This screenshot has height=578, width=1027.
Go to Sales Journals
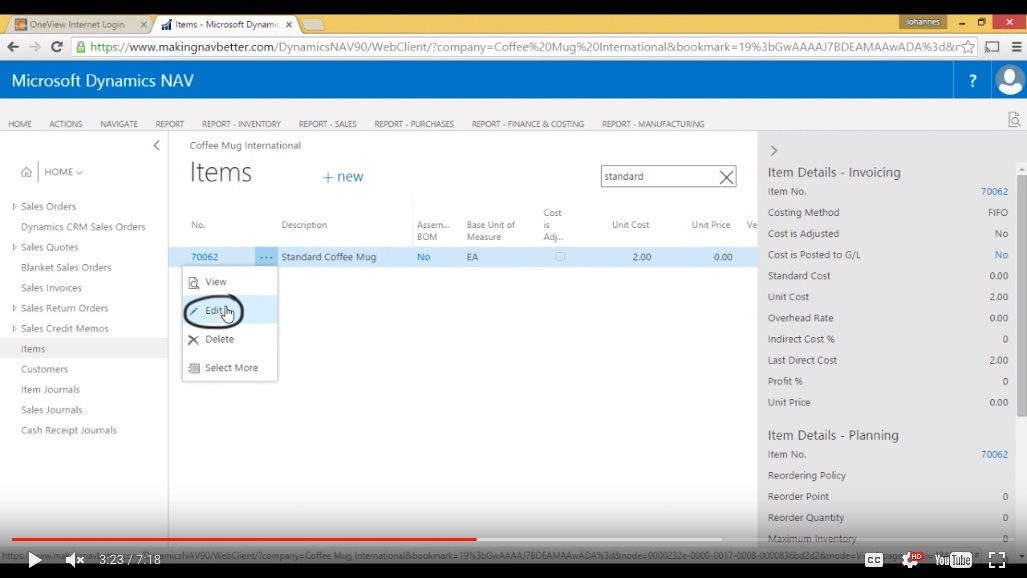click(52, 410)
